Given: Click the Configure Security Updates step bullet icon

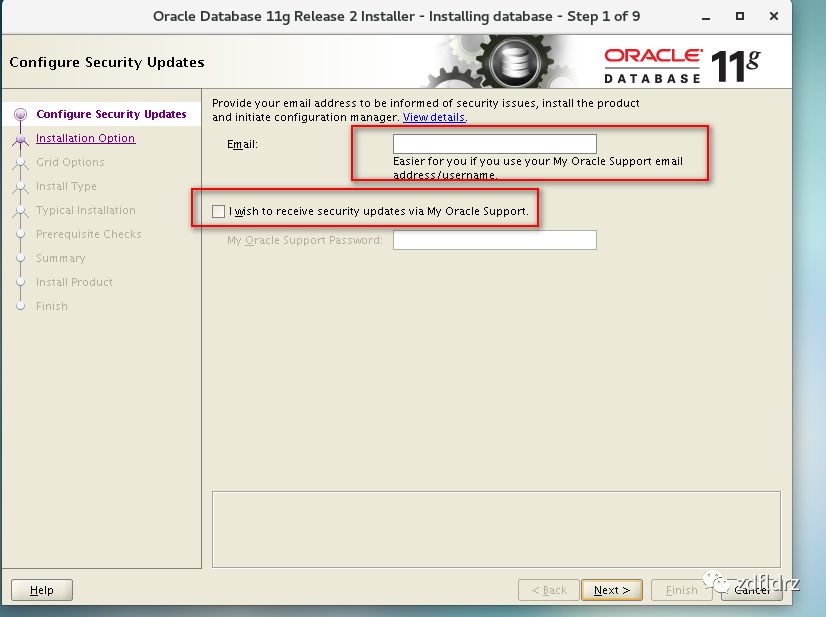Looking at the screenshot, I should point(21,114).
